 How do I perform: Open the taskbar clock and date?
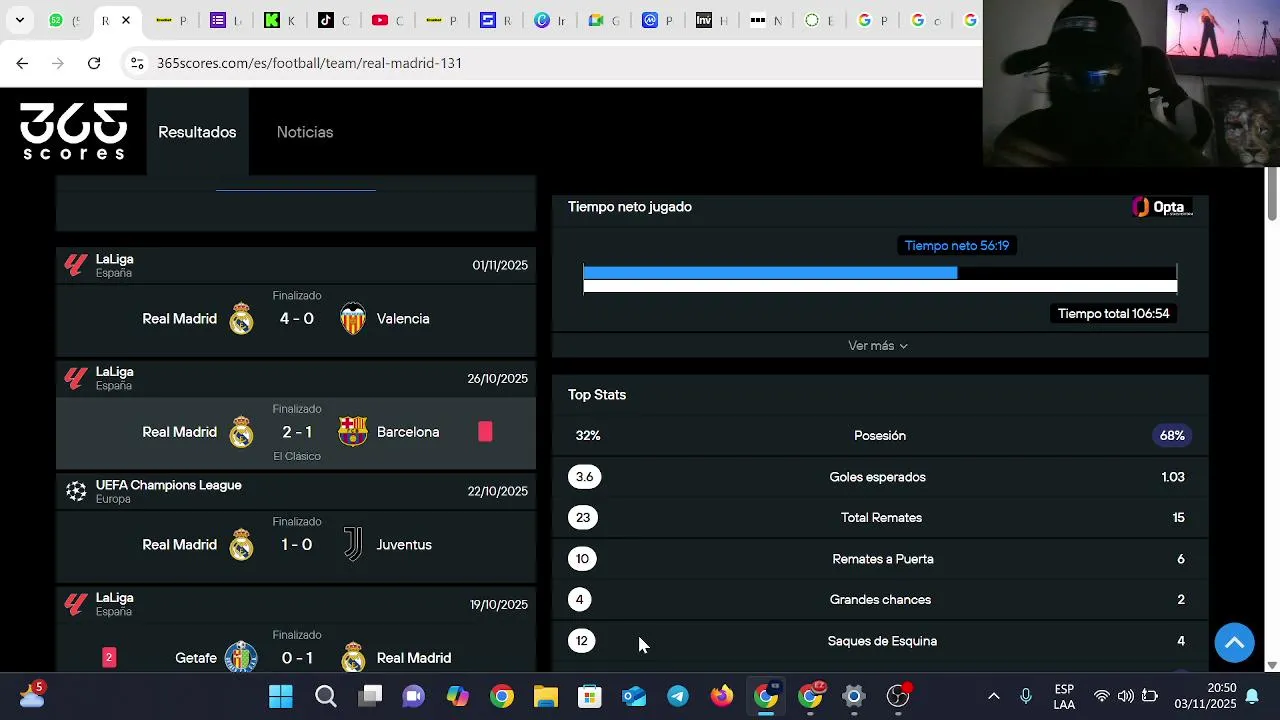pyautogui.click(x=1207, y=696)
